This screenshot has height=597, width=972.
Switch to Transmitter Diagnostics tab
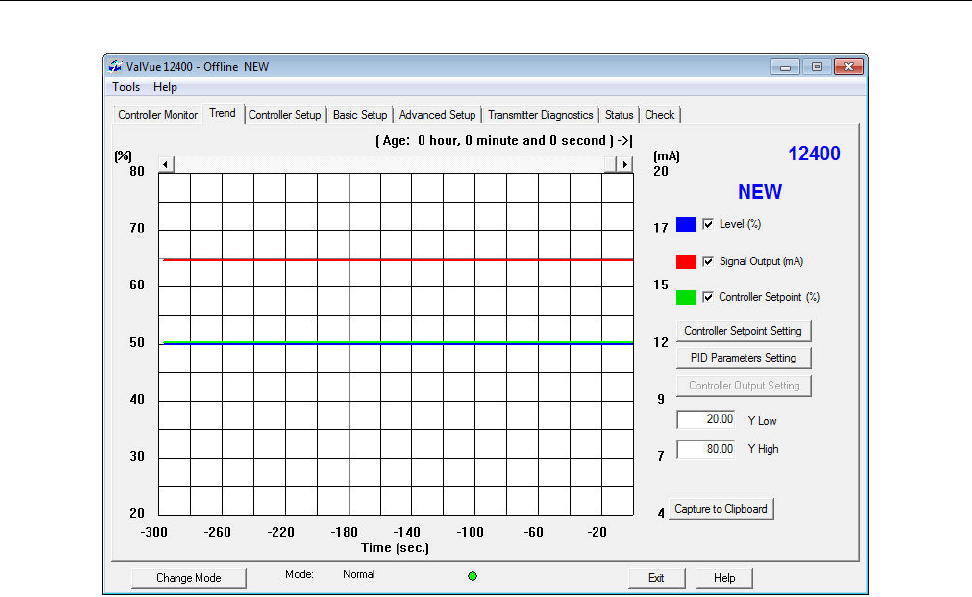(x=541, y=115)
